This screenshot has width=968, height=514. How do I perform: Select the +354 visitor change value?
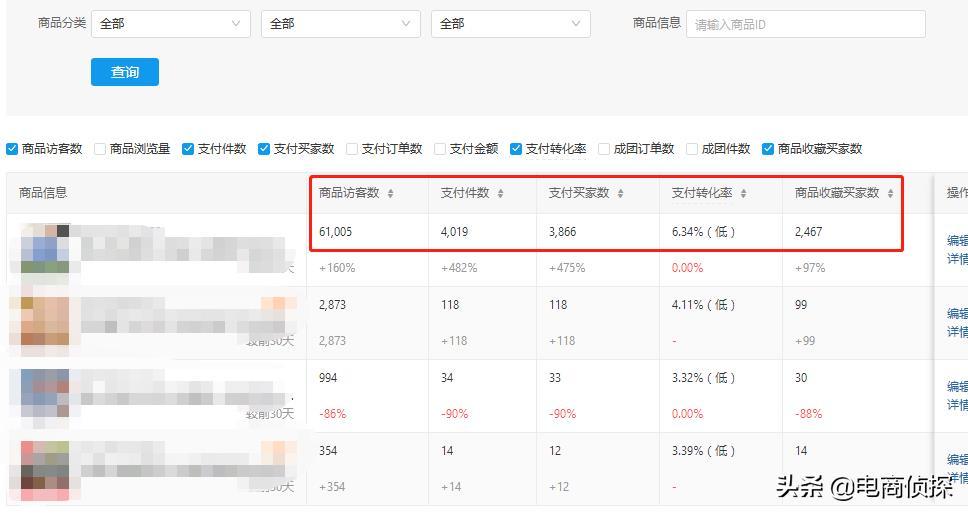pos(332,487)
